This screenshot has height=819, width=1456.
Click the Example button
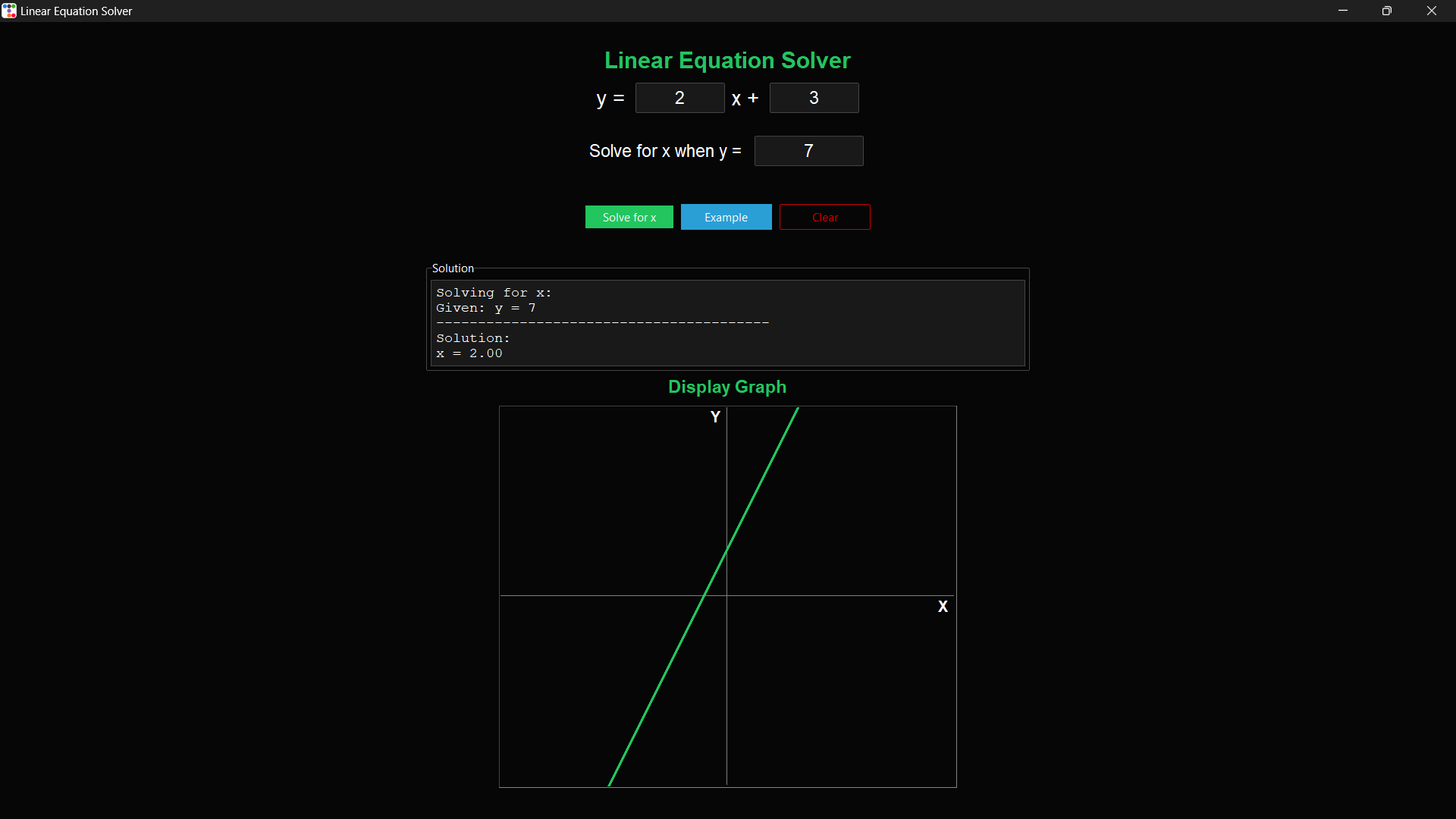point(726,217)
